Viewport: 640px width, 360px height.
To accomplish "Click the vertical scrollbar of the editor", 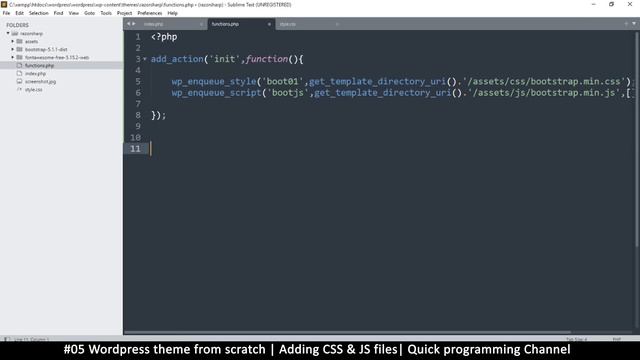I will click(637, 139).
